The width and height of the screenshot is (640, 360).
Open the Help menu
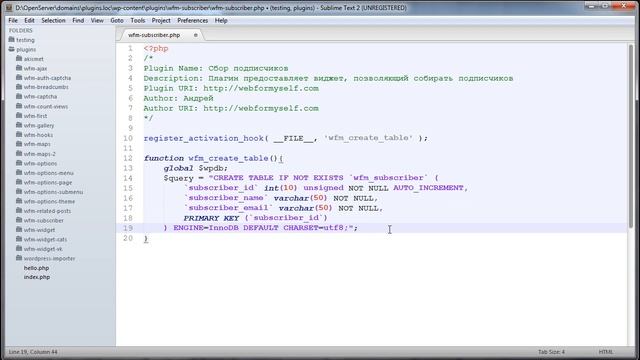tap(221, 20)
